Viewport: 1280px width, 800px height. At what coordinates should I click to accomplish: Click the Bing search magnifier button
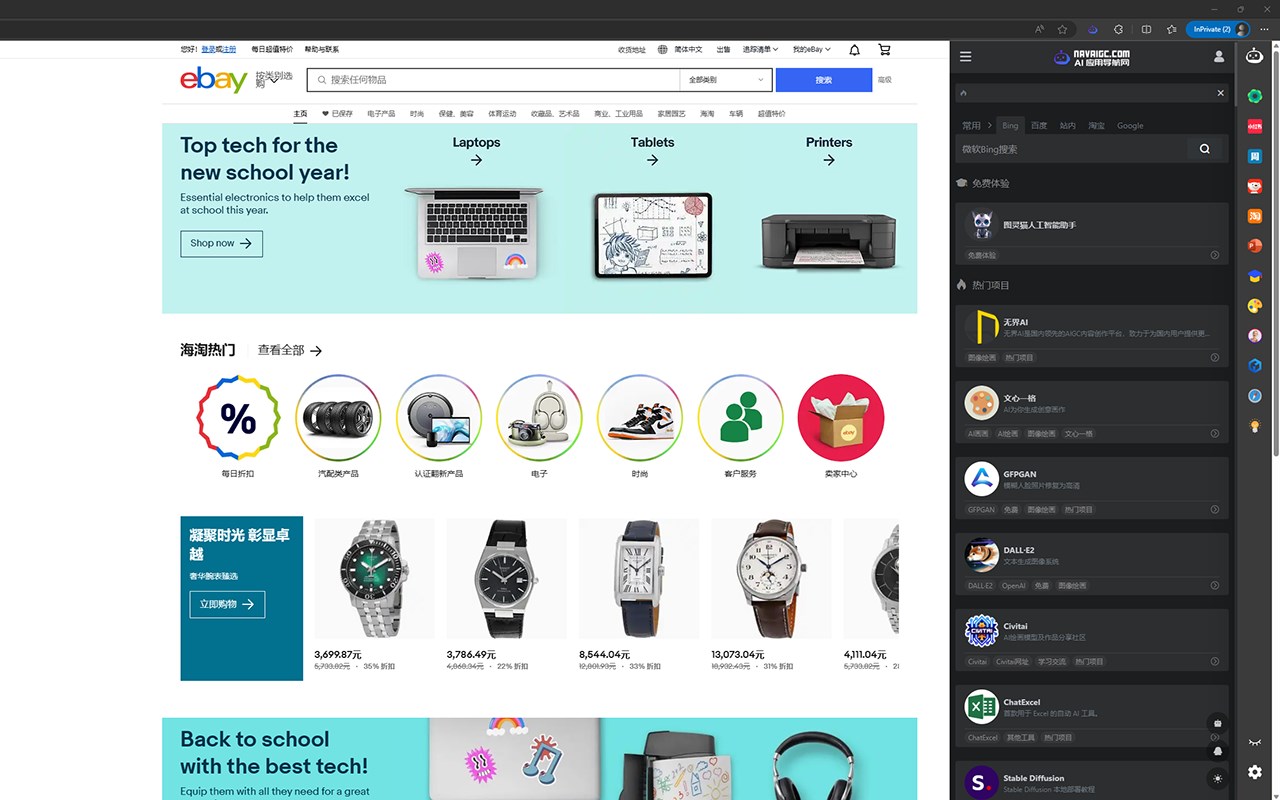coord(1205,149)
